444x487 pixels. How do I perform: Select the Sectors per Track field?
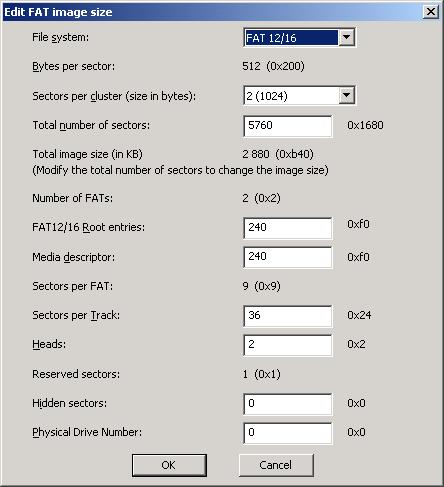[288, 316]
